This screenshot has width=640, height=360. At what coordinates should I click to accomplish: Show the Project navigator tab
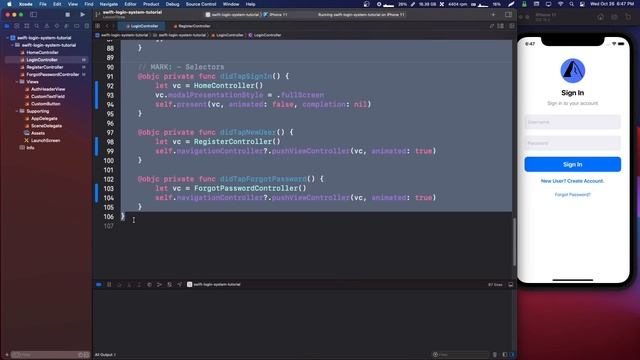click(7, 26)
